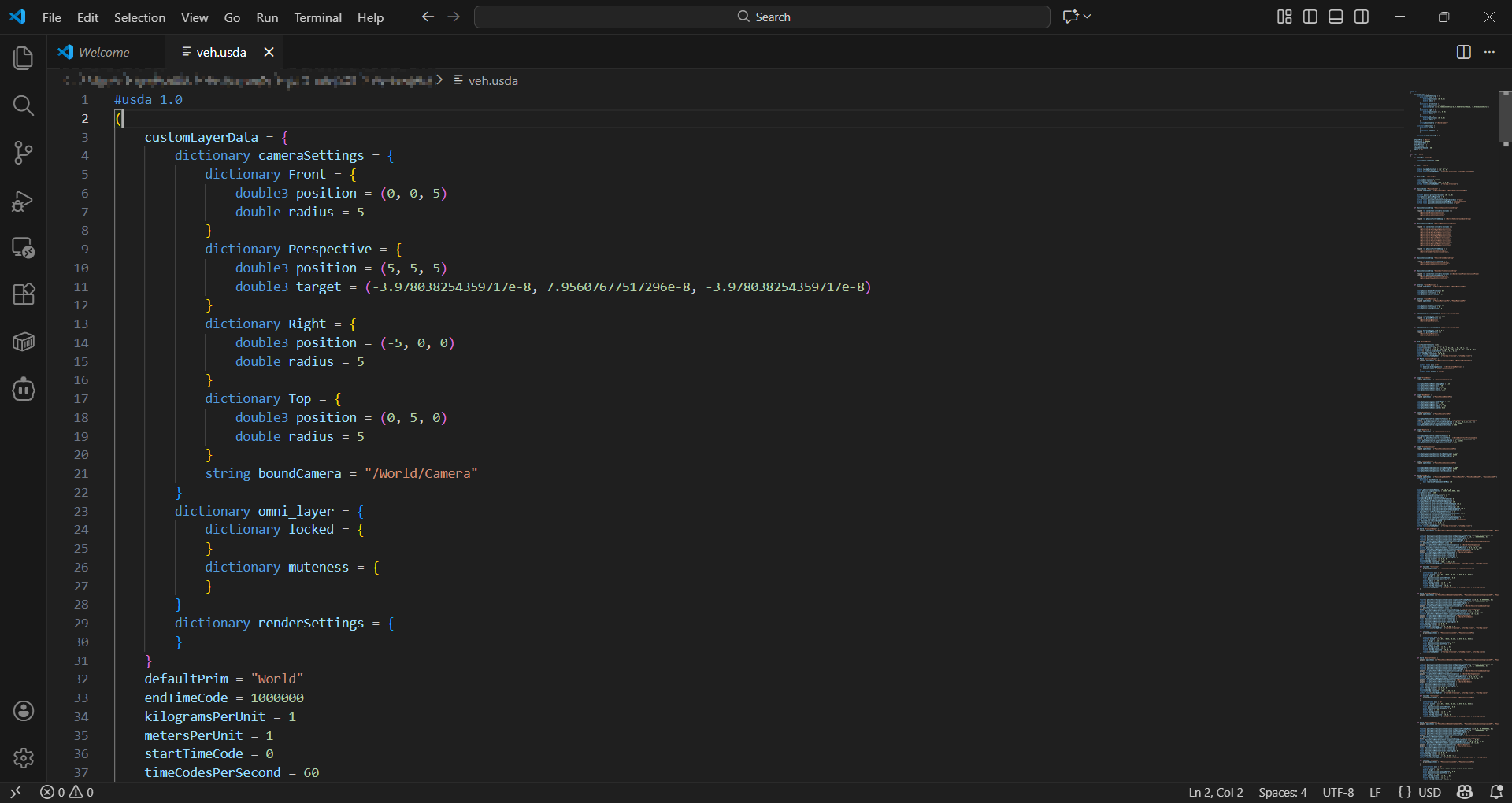
Task: Open the Copilot chat dropdown arrow
Action: coord(1088,17)
